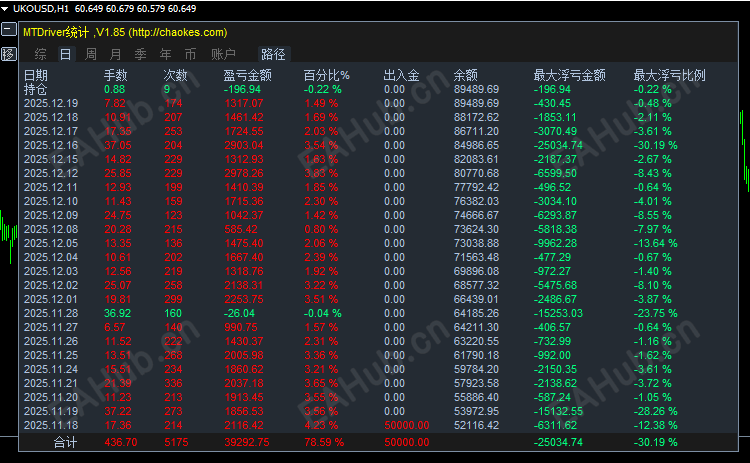Click drawdown ratio -23.75 %
Image resolution: width=750 pixels, height=463 pixels.
tap(656, 313)
